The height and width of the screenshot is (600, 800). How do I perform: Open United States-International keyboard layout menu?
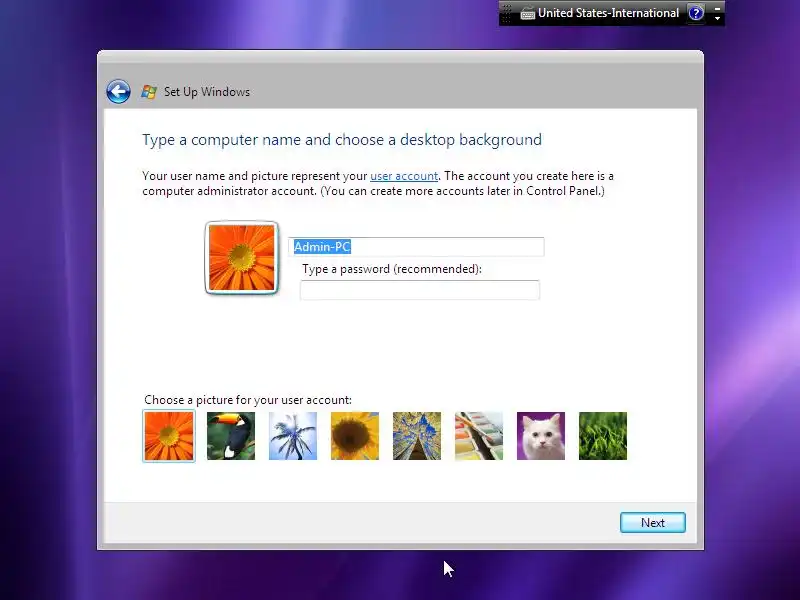point(608,13)
